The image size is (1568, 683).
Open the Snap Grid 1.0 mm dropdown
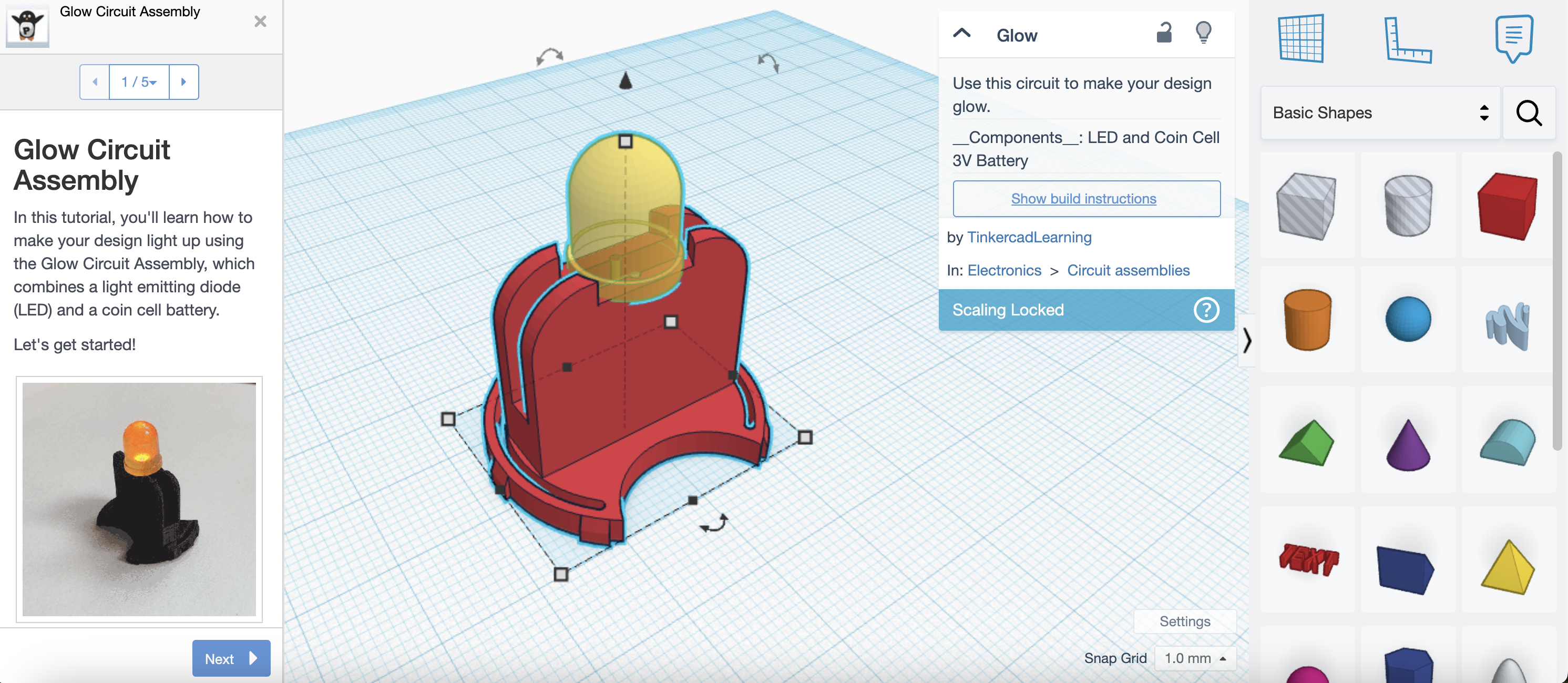click(1195, 658)
